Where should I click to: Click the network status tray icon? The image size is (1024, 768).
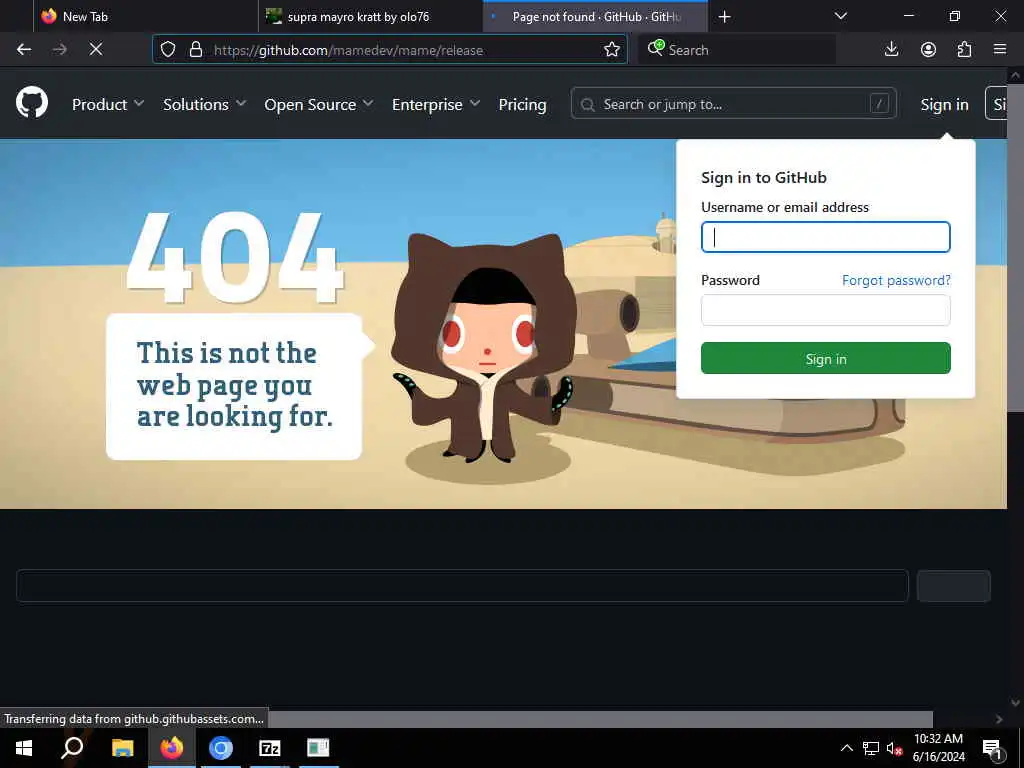871,748
